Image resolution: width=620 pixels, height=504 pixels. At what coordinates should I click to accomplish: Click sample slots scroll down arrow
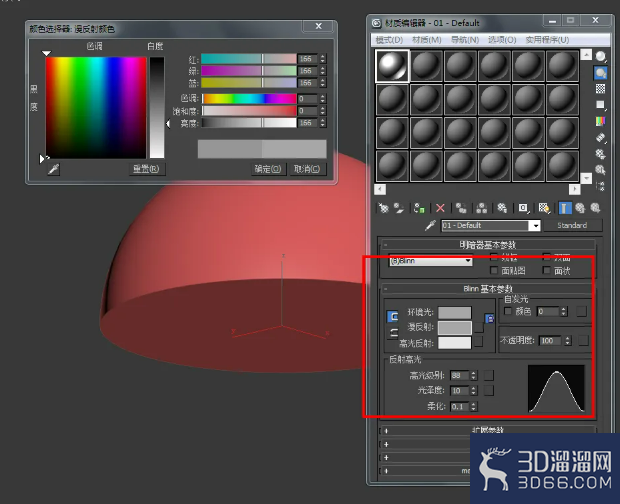pyautogui.click(x=586, y=178)
